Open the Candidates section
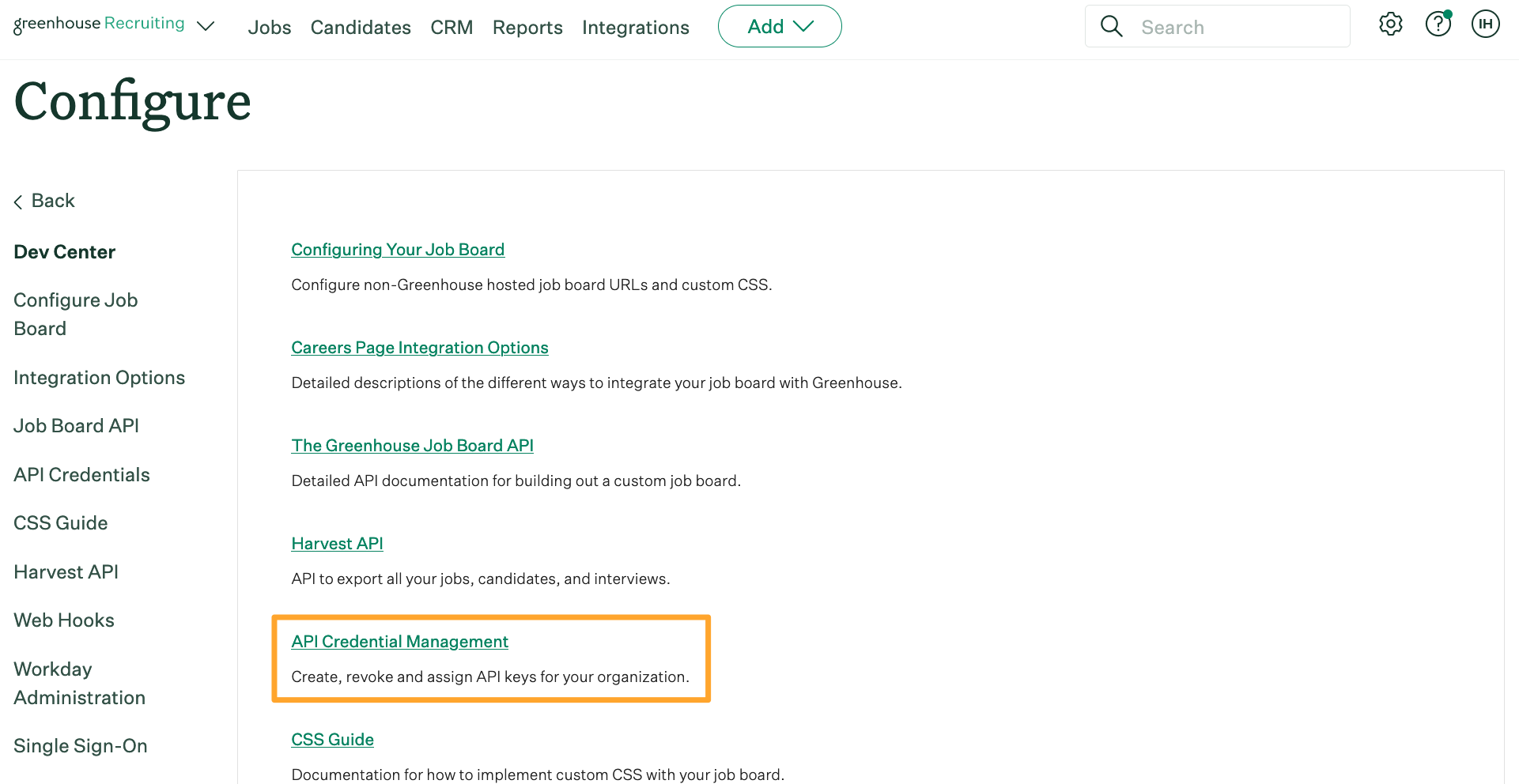The image size is (1519, 784). coord(361,27)
